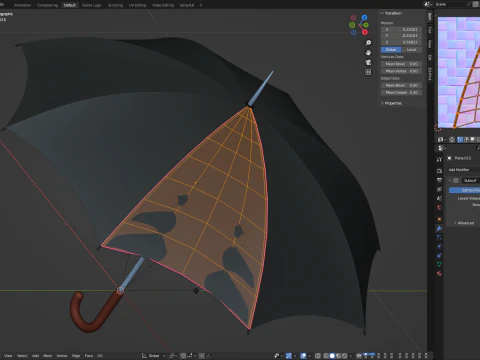The width and height of the screenshot is (480, 360).
Task: Open the Tool properties tab icon
Action: coord(439,159)
